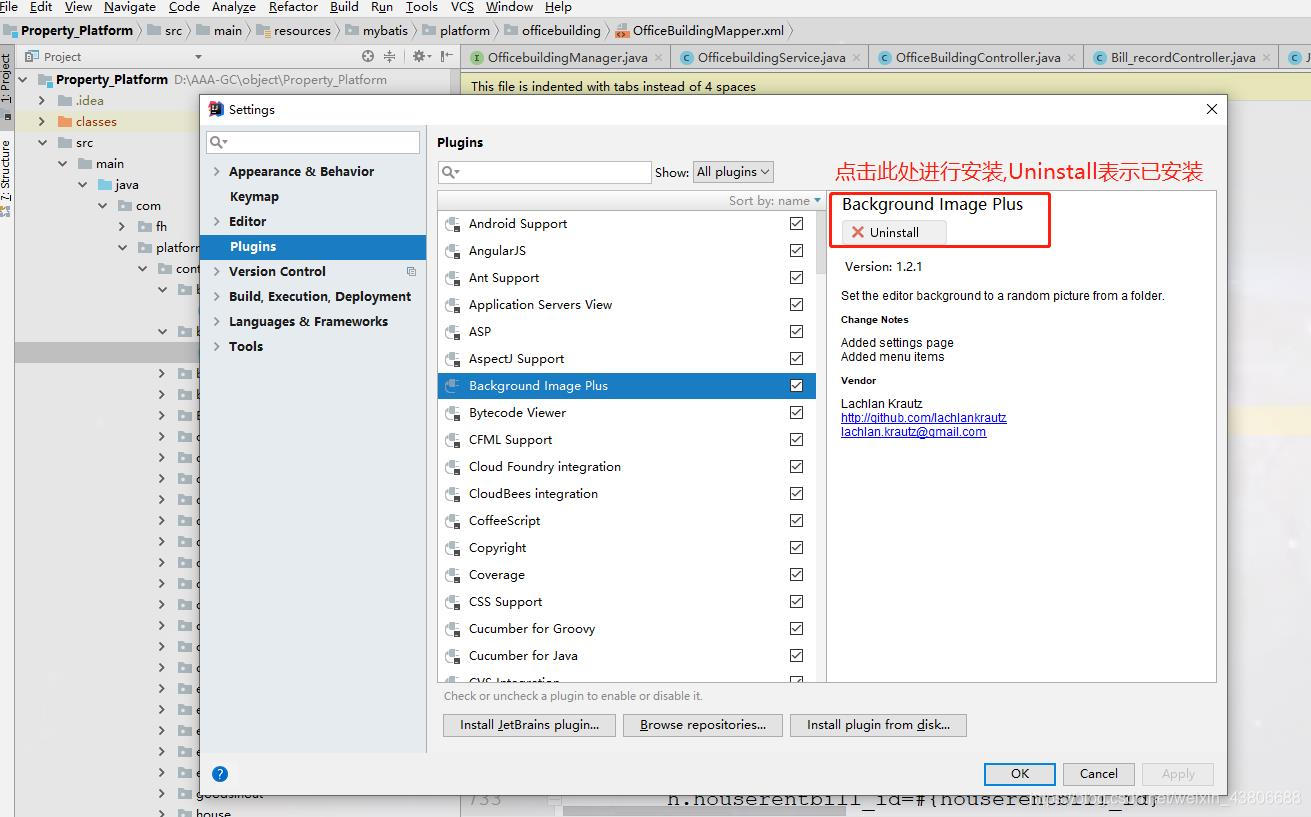Click scroll-from-source icon in Project panel
The image size is (1311, 817).
(x=368, y=57)
